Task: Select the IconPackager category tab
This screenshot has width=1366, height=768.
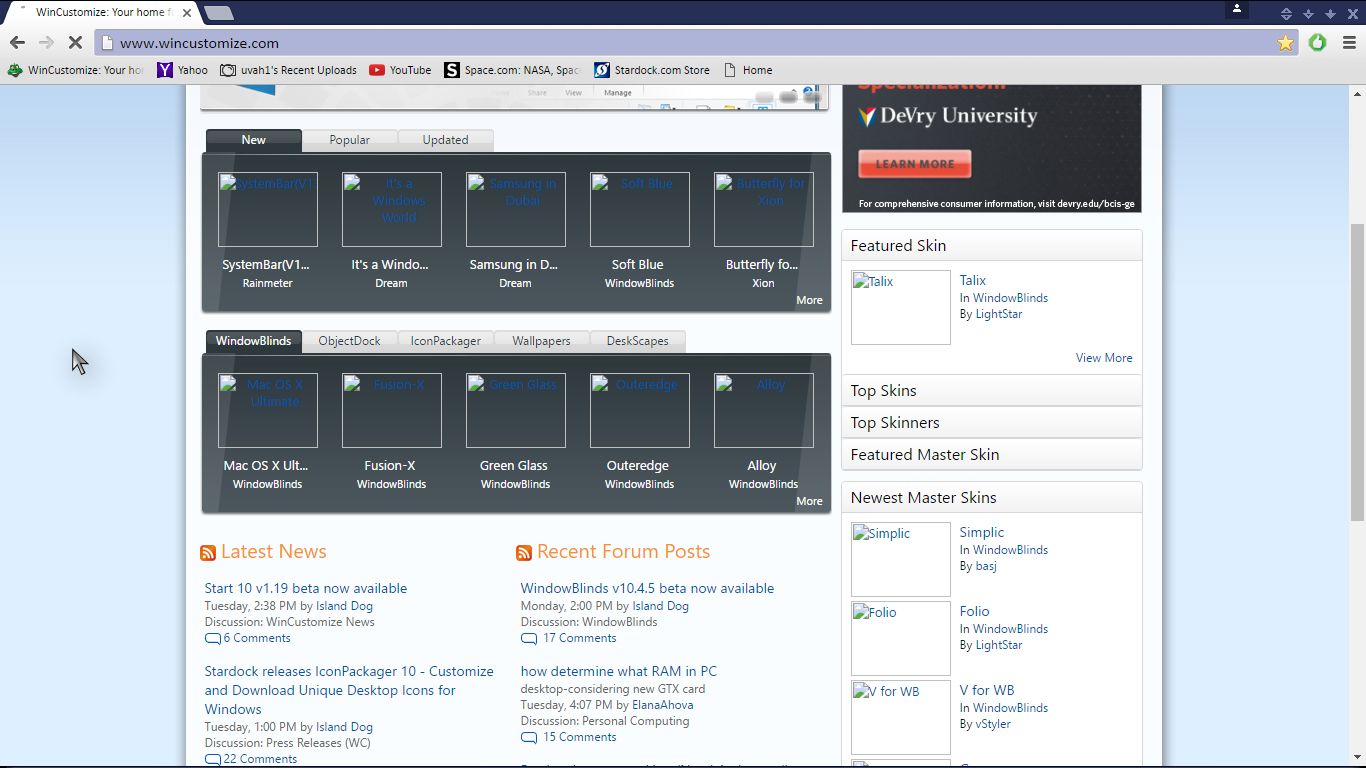Action: point(445,341)
